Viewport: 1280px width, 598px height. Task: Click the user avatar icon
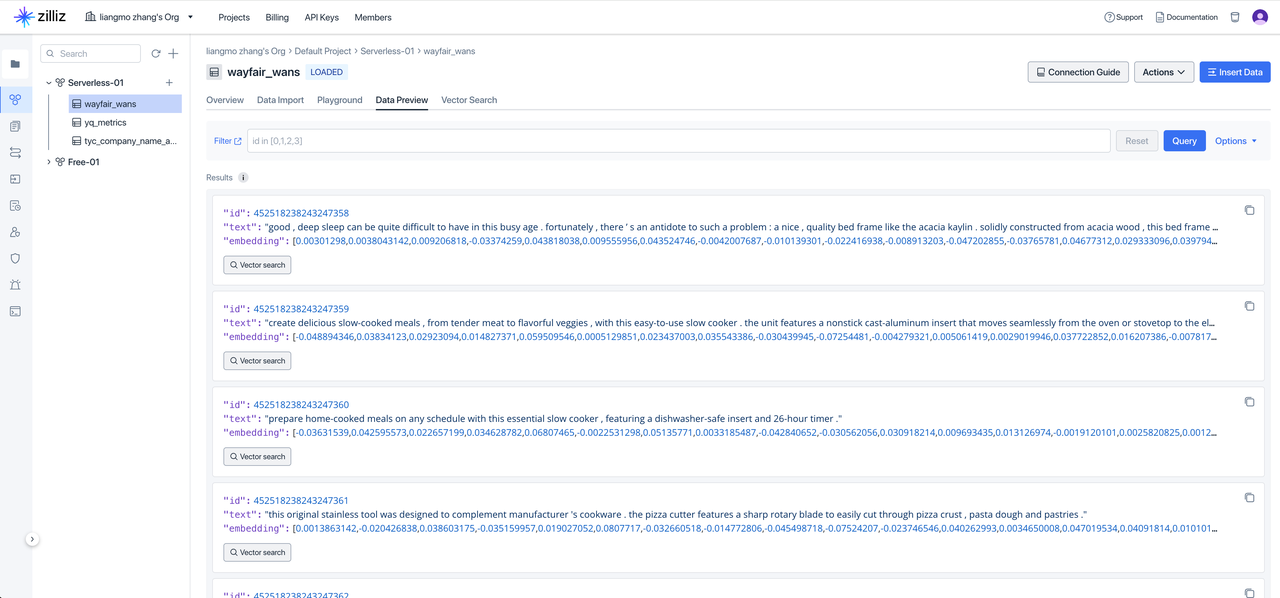tap(1260, 17)
